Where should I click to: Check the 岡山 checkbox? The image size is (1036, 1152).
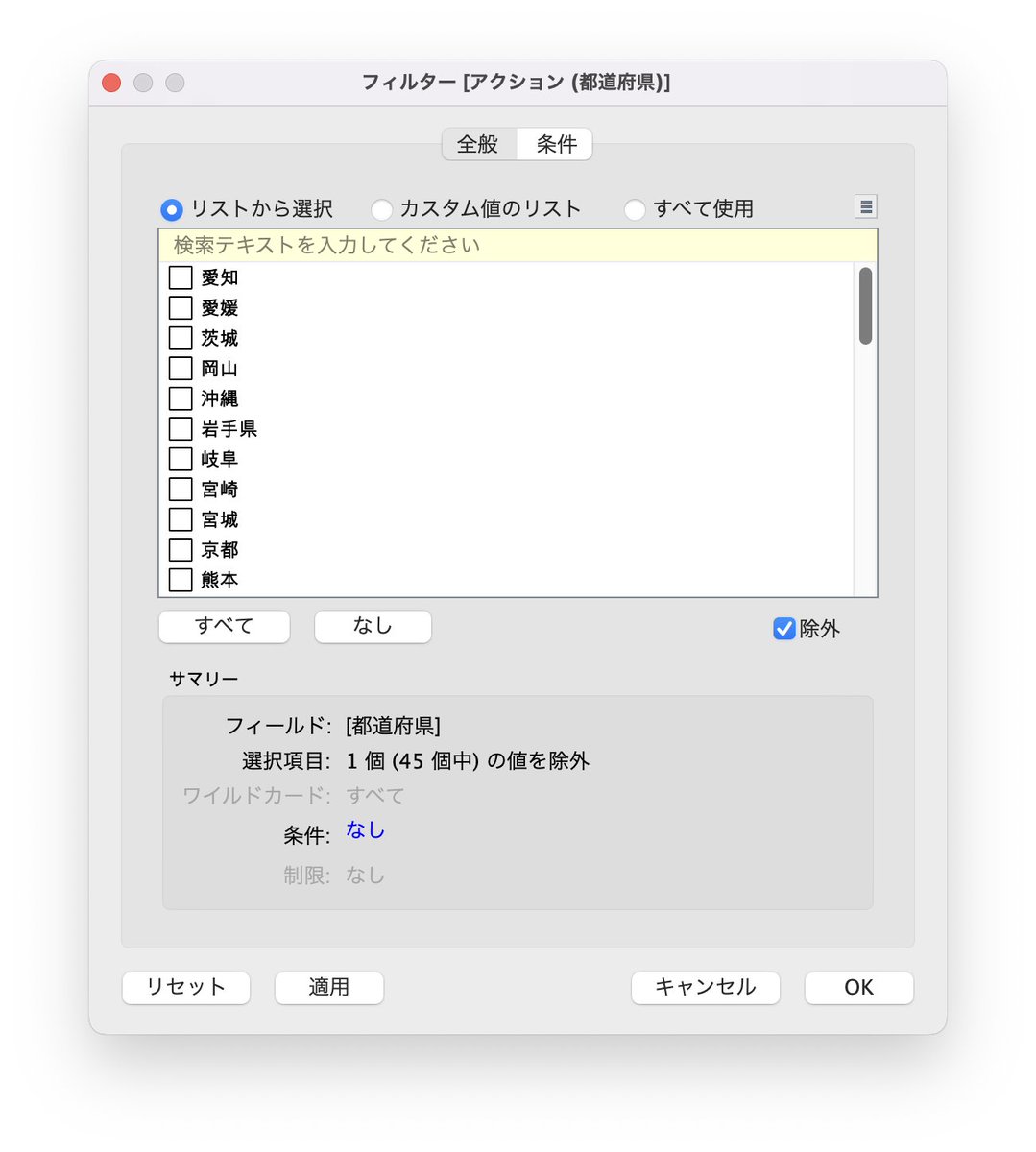tap(181, 369)
